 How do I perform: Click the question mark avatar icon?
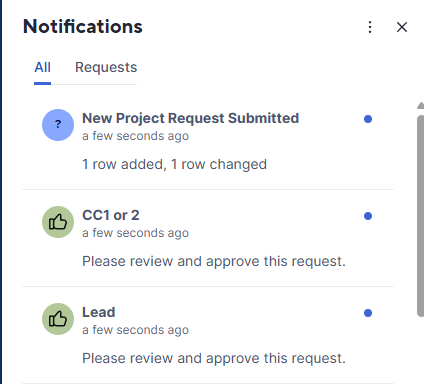[58, 125]
